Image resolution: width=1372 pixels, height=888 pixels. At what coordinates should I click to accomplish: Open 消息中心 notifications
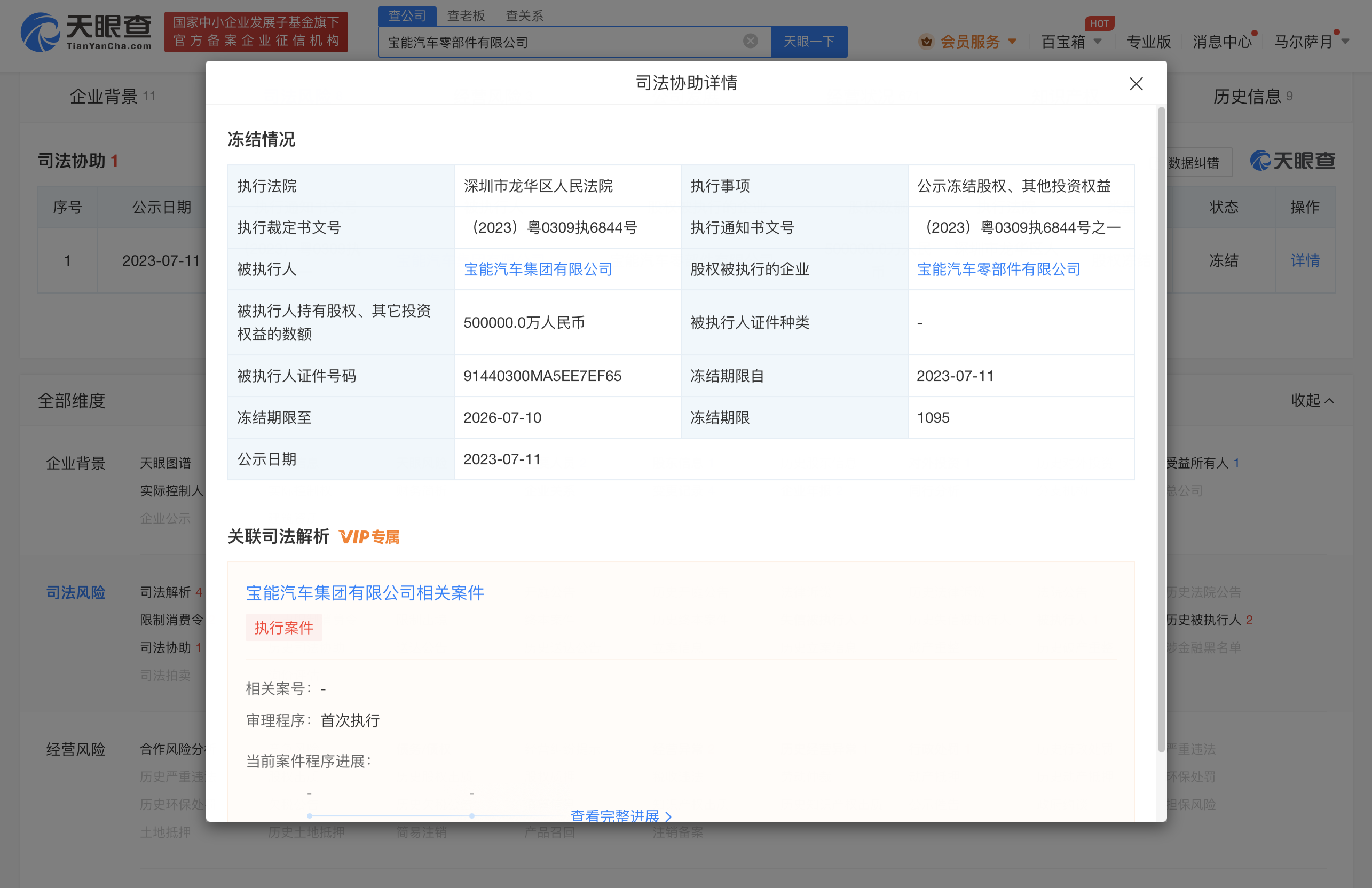tap(1221, 41)
